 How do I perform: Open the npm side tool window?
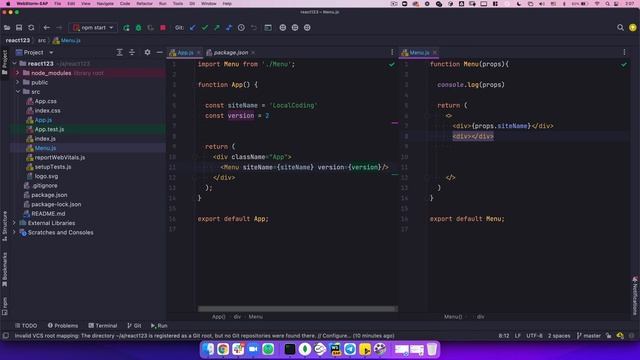tap(4, 306)
